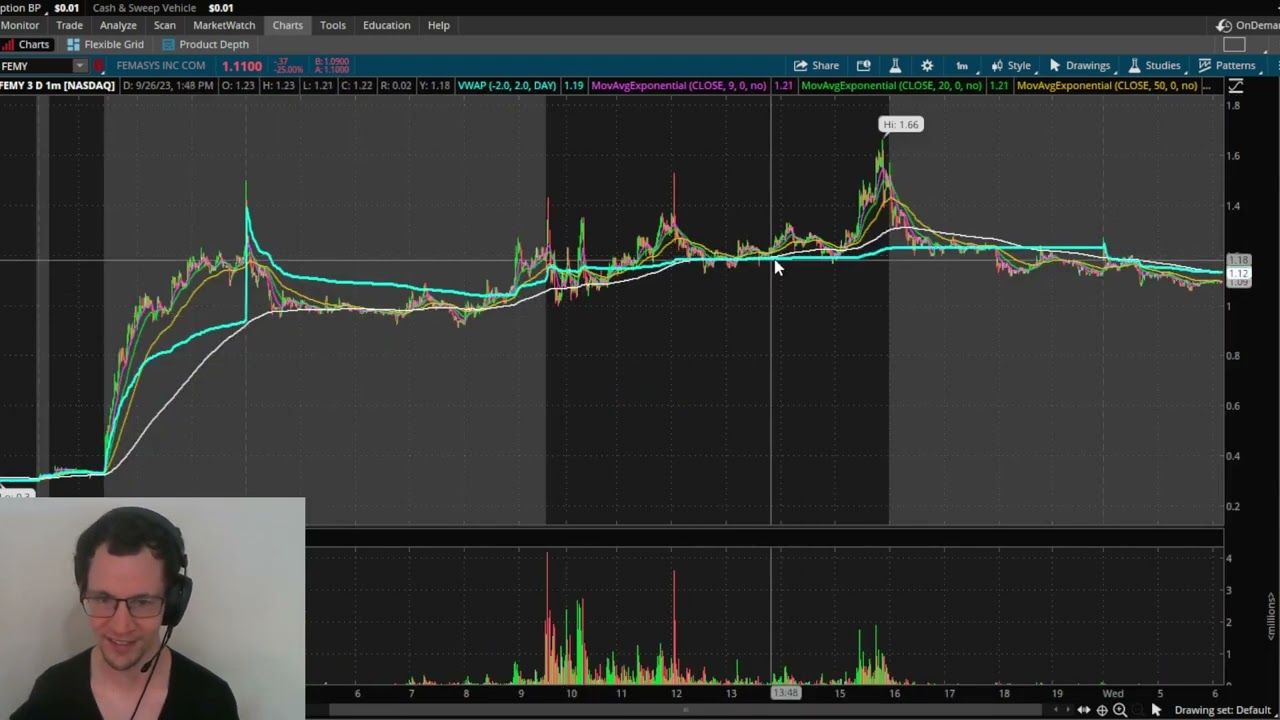Click the chart horizontal scrollbar

(685, 710)
